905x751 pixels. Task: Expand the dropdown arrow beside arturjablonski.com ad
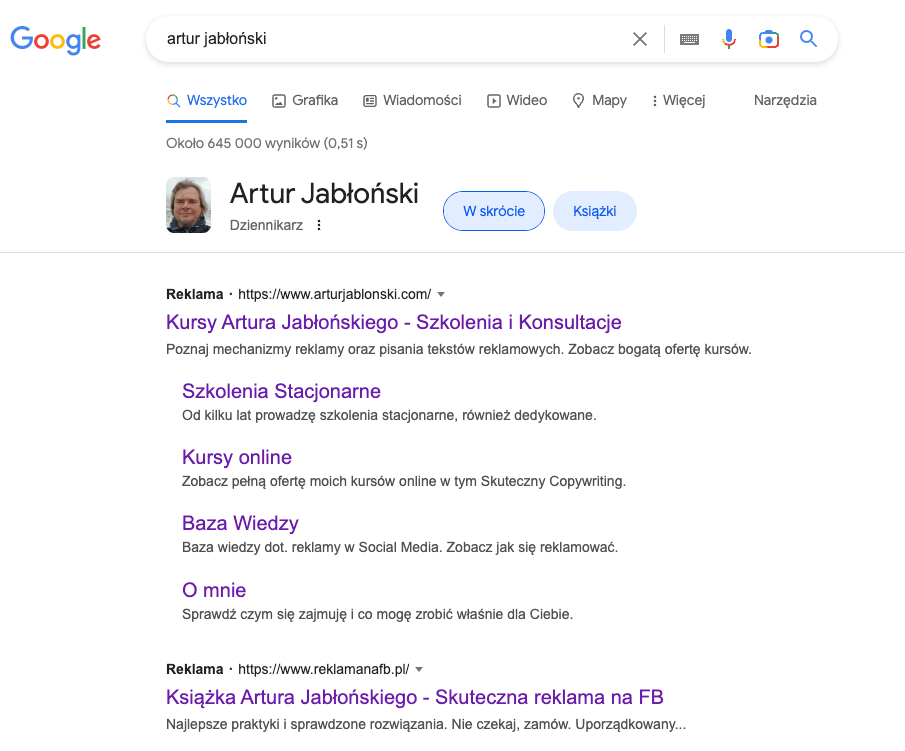440,294
